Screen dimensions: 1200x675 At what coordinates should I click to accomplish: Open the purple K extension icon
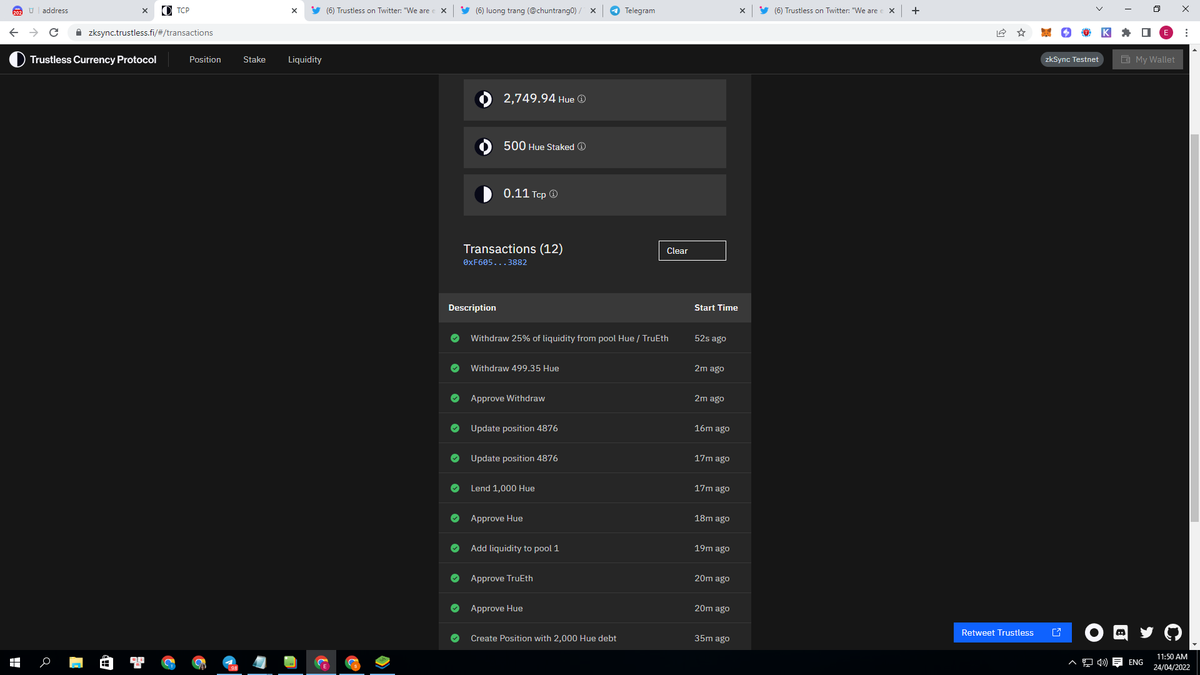coord(1105,32)
